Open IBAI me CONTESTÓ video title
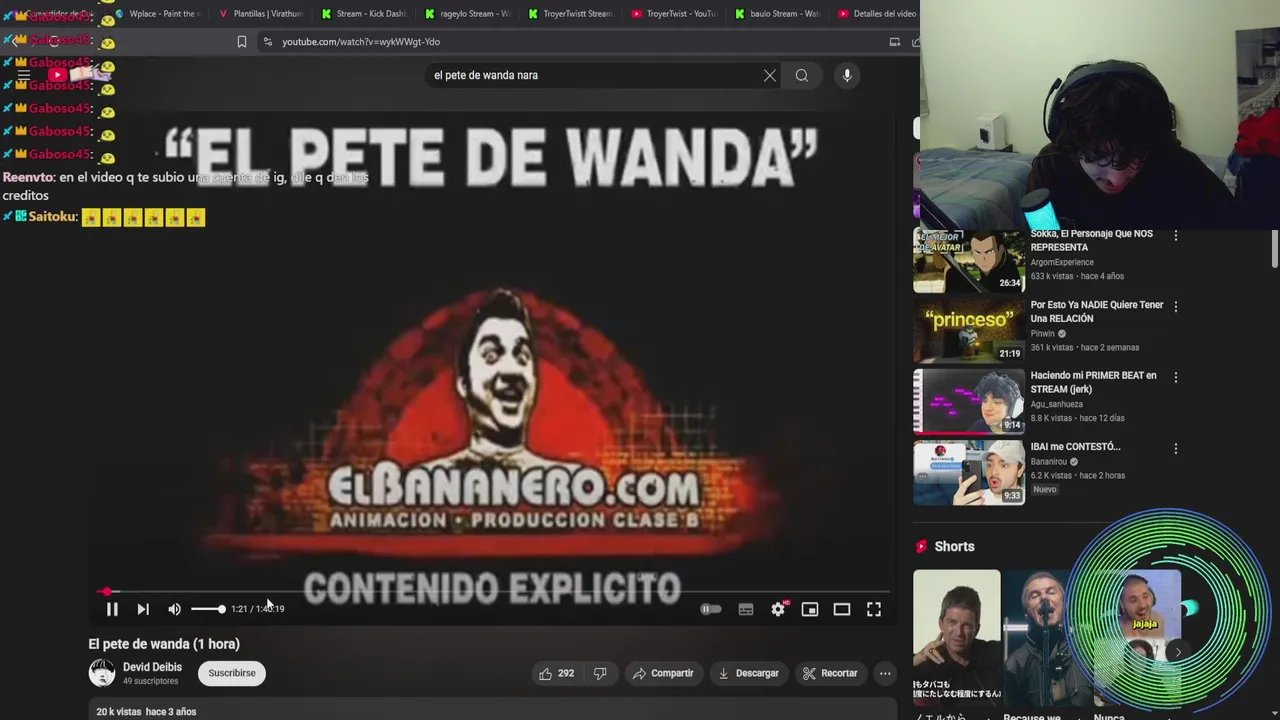This screenshot has width=1280, height=720. point(1075,447)
